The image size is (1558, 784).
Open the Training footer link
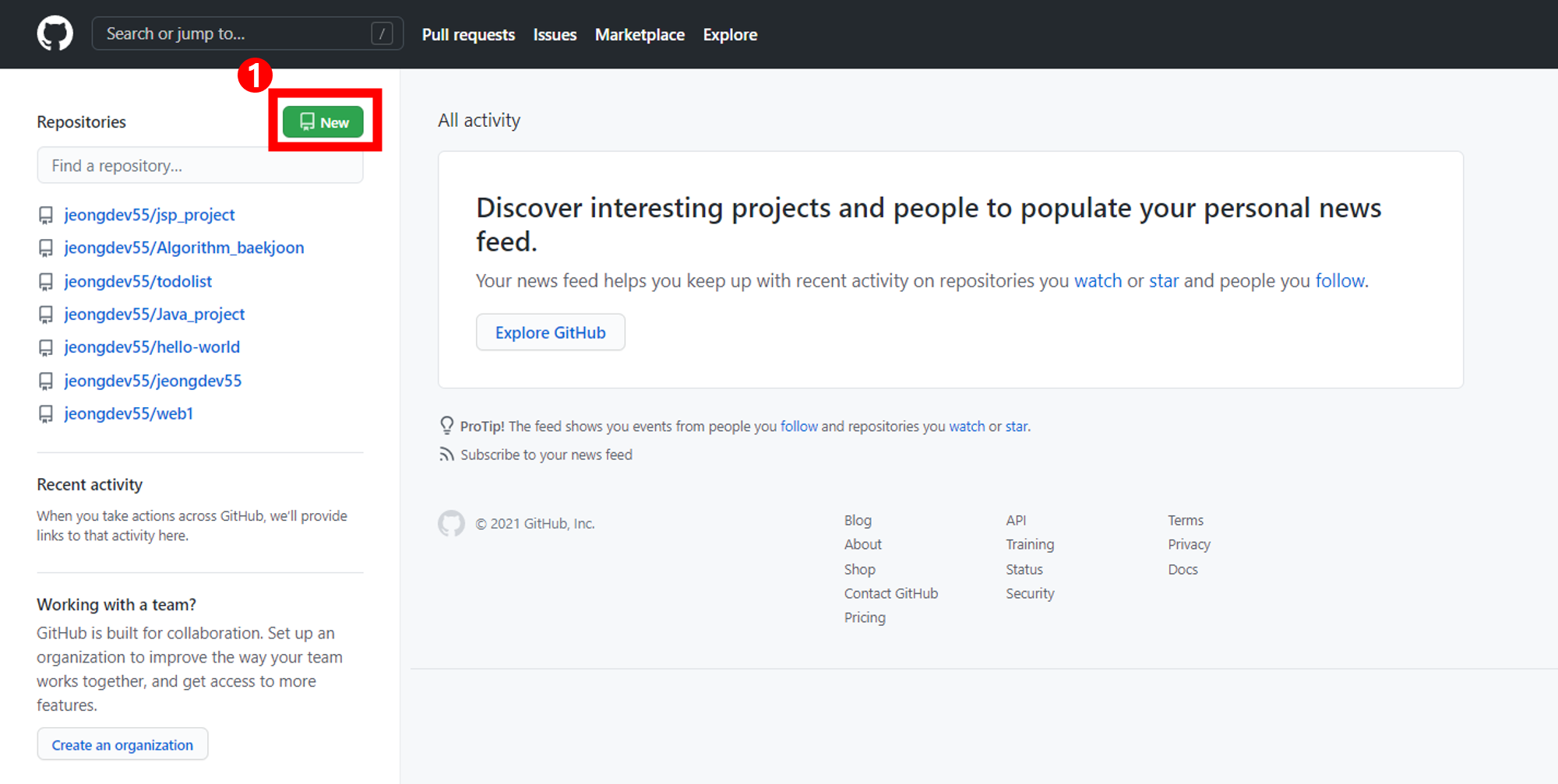[1030, 544]
